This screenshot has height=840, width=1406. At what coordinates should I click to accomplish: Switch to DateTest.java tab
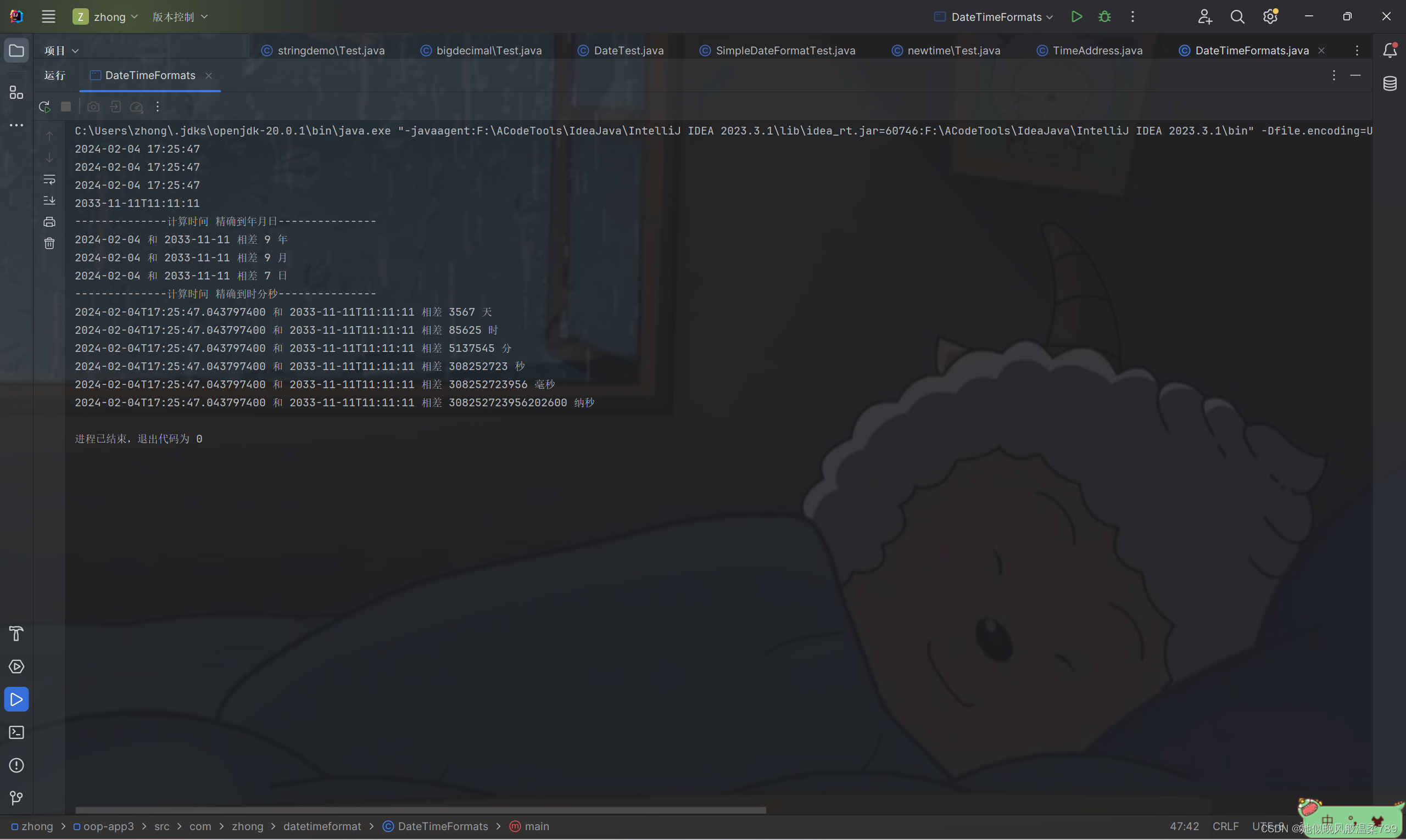[621, 51]
